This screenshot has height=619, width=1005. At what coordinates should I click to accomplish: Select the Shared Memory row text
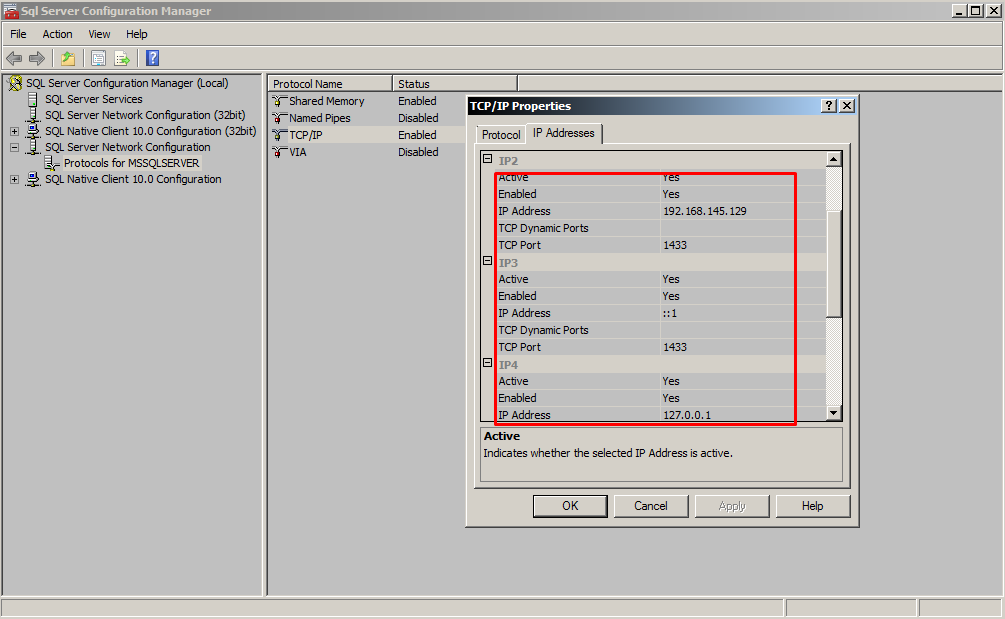click(326, 101)
